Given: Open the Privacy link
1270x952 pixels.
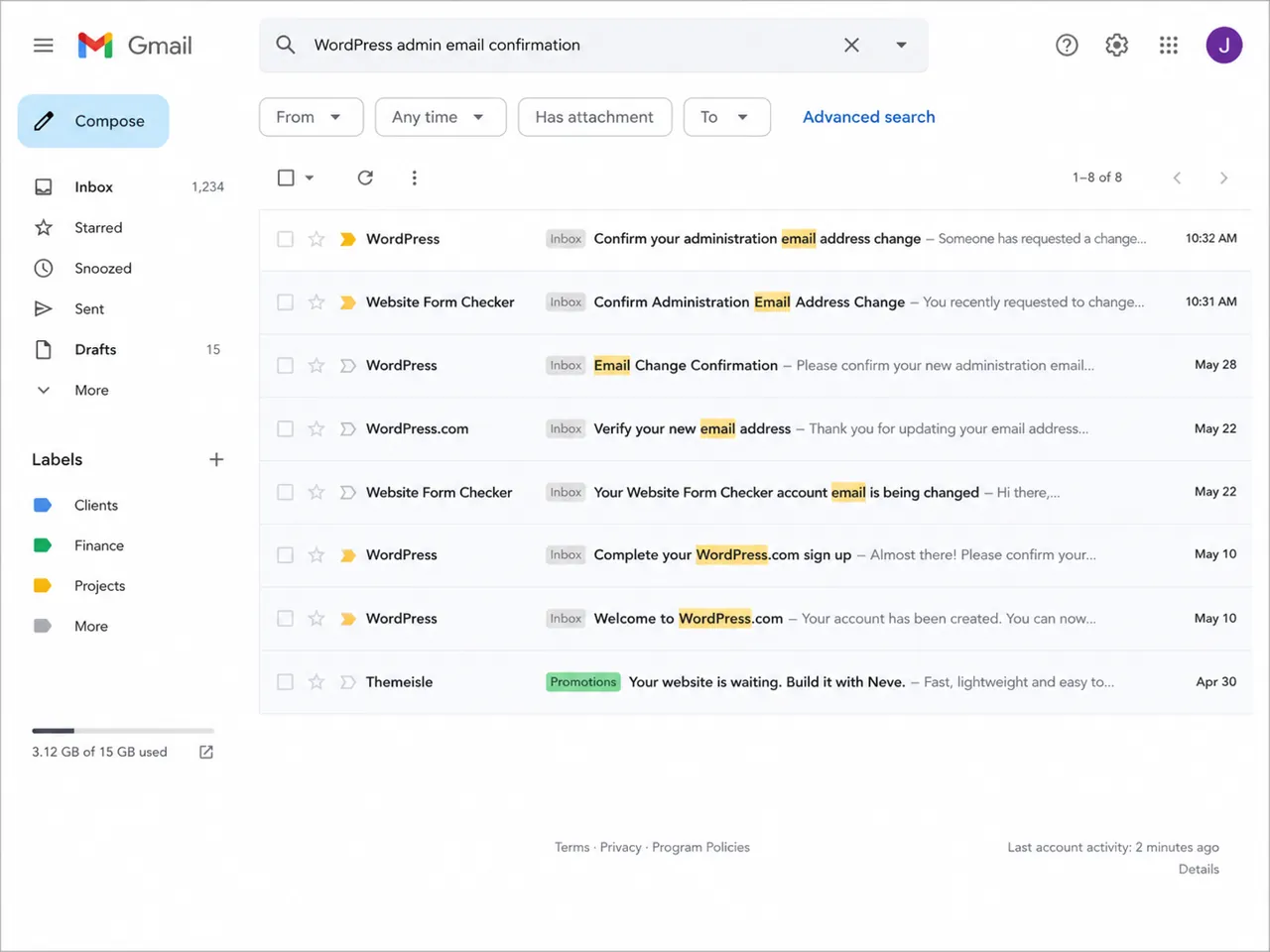Looking at the screenshot, I should click(620, 847).
